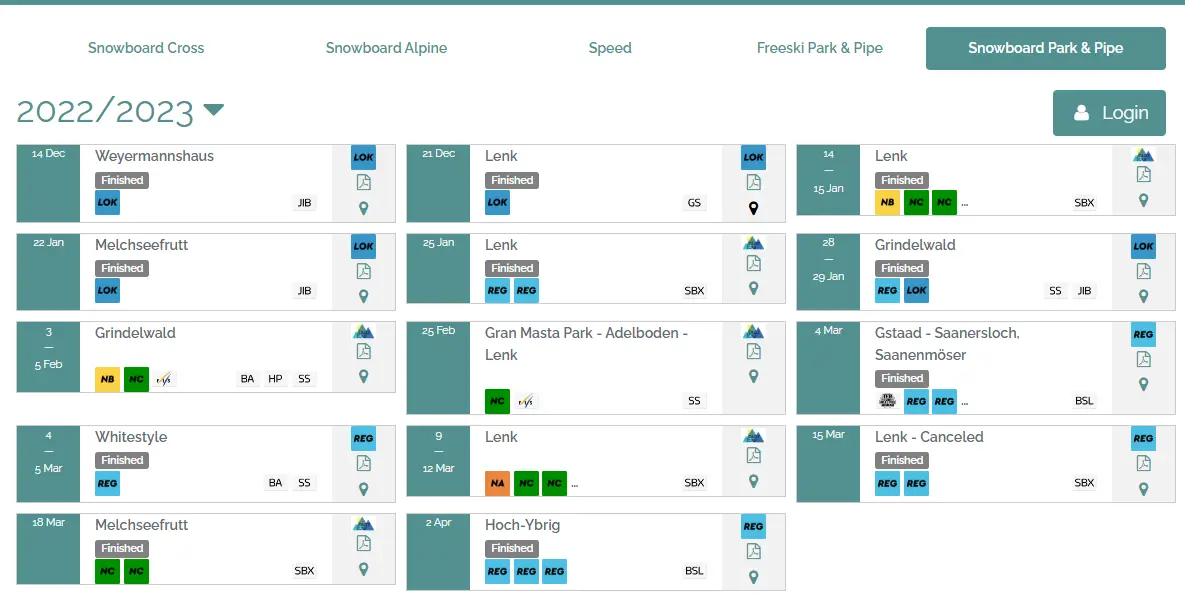Select the Speed category tab

[610, 48]
